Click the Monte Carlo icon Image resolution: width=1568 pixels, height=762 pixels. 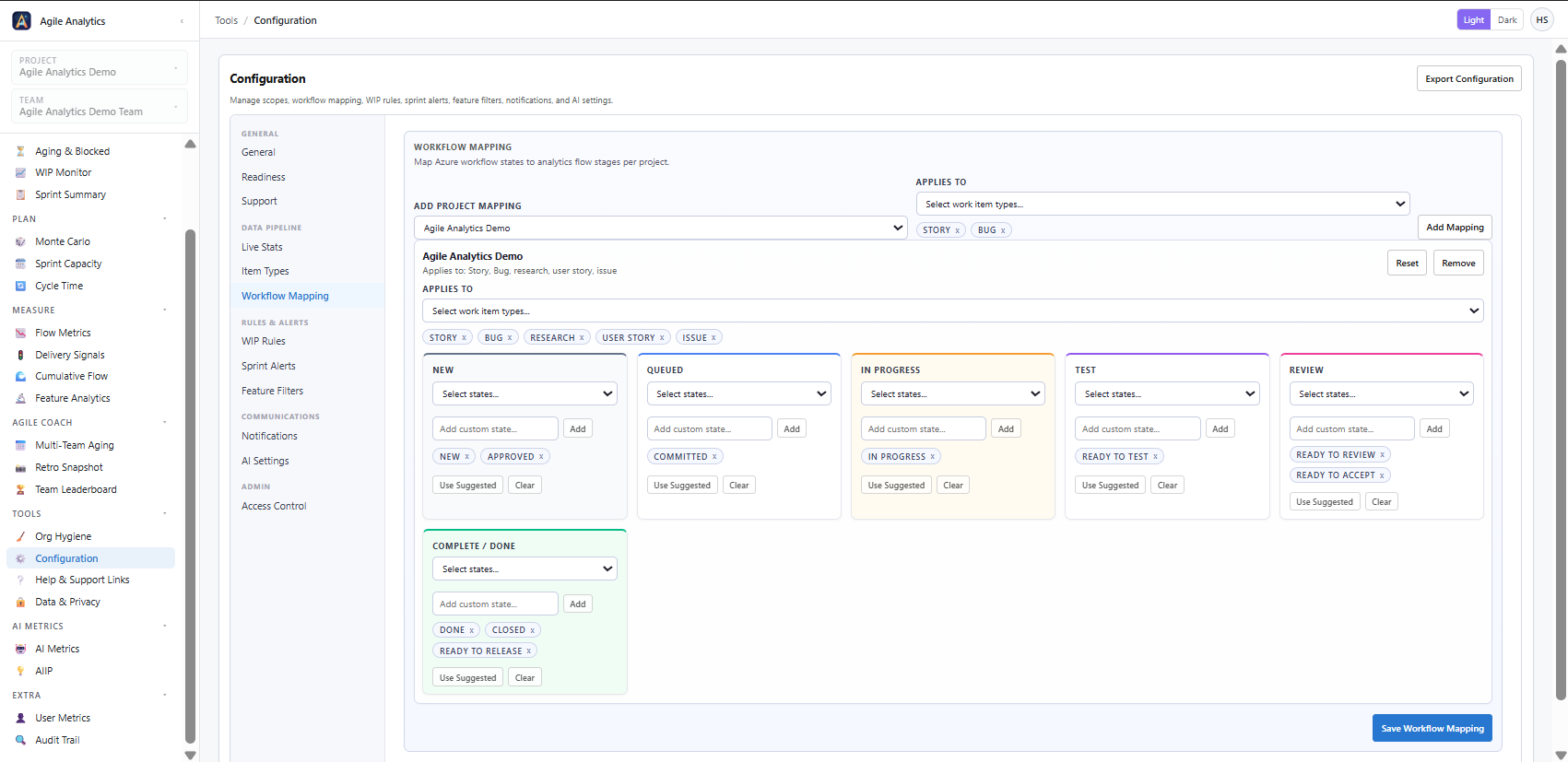coord(20,241)
